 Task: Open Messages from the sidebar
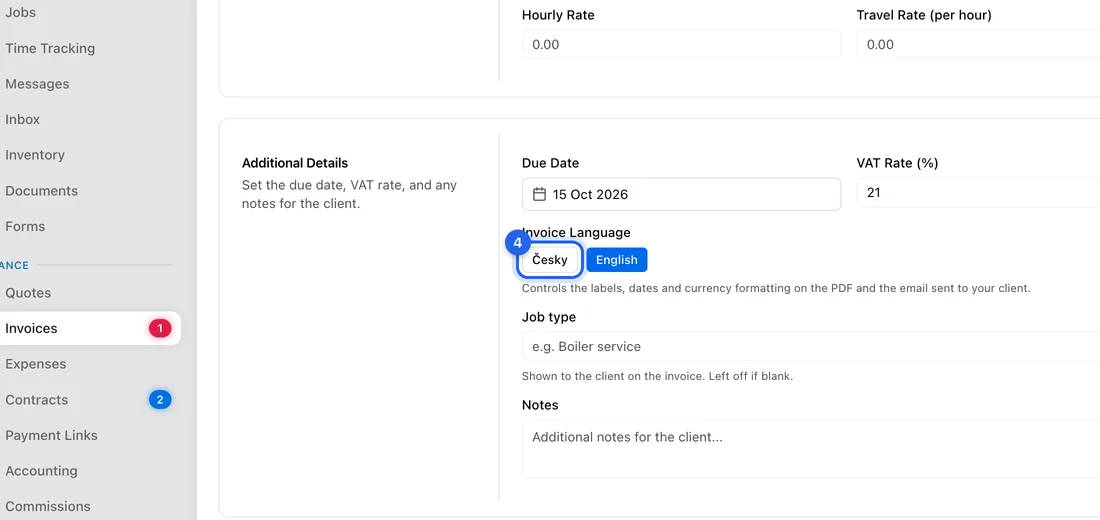click(x=37, y=84)
